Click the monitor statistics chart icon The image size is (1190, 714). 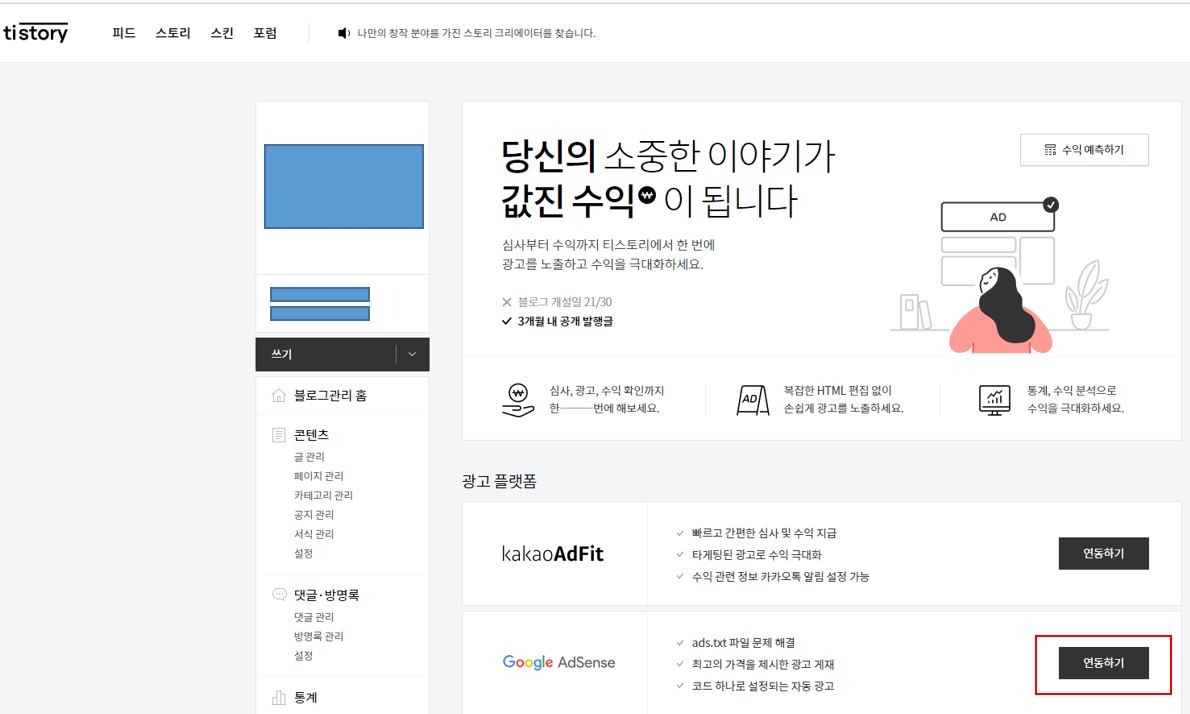[995, 400]
